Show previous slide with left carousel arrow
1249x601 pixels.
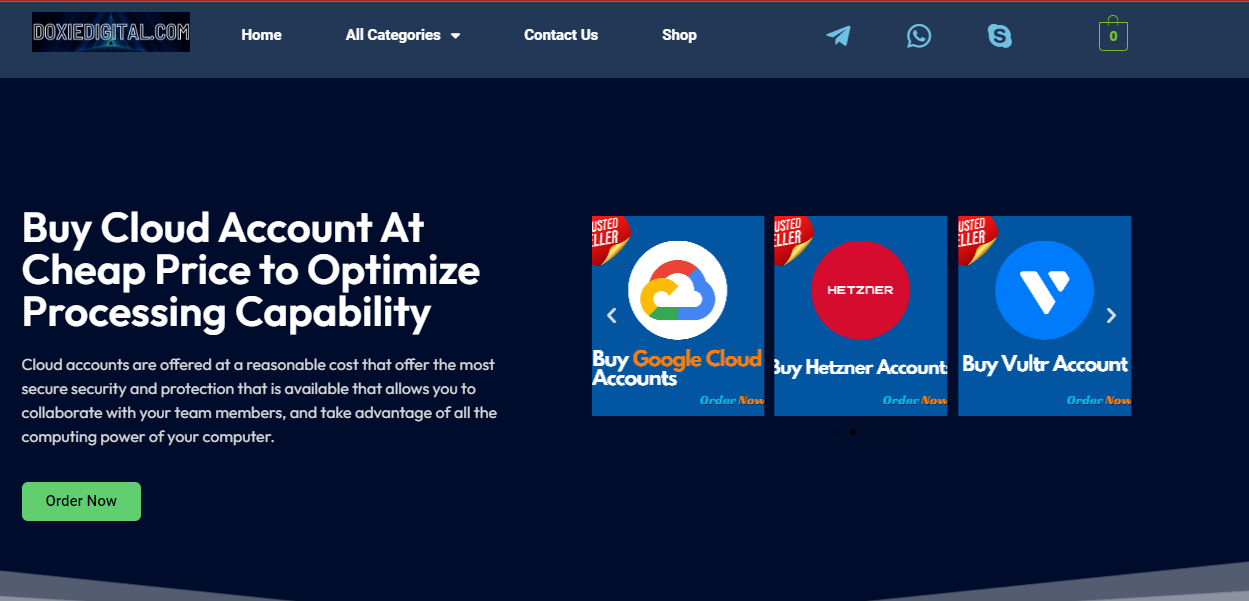(612, 316)
